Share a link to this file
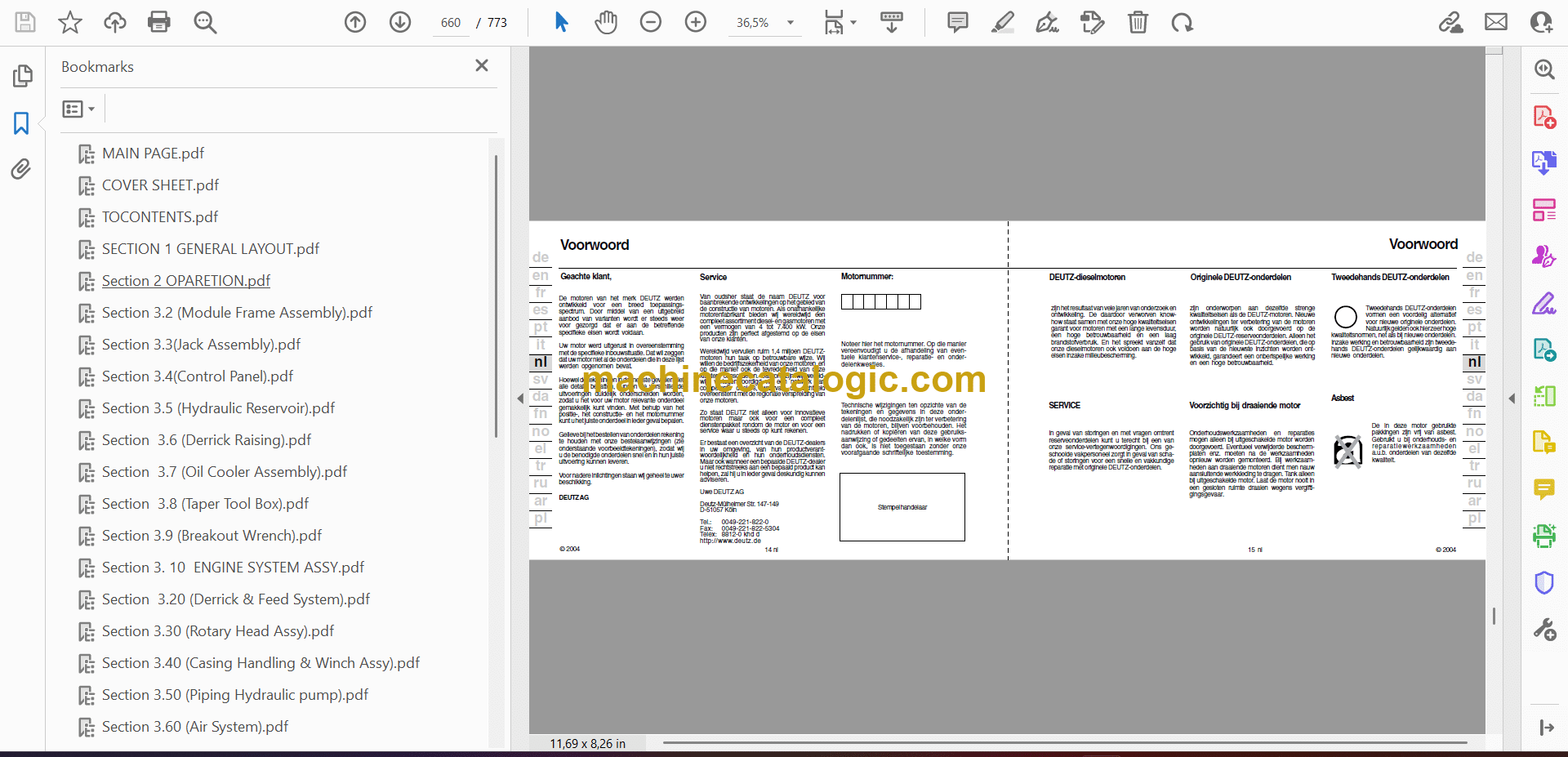The width and height of the screenshot is (1568, 757). [1451, 22]
